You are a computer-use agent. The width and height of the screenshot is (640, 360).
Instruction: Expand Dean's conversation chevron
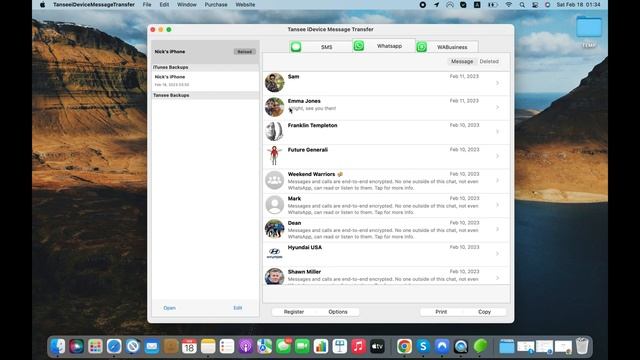[498, 229]
